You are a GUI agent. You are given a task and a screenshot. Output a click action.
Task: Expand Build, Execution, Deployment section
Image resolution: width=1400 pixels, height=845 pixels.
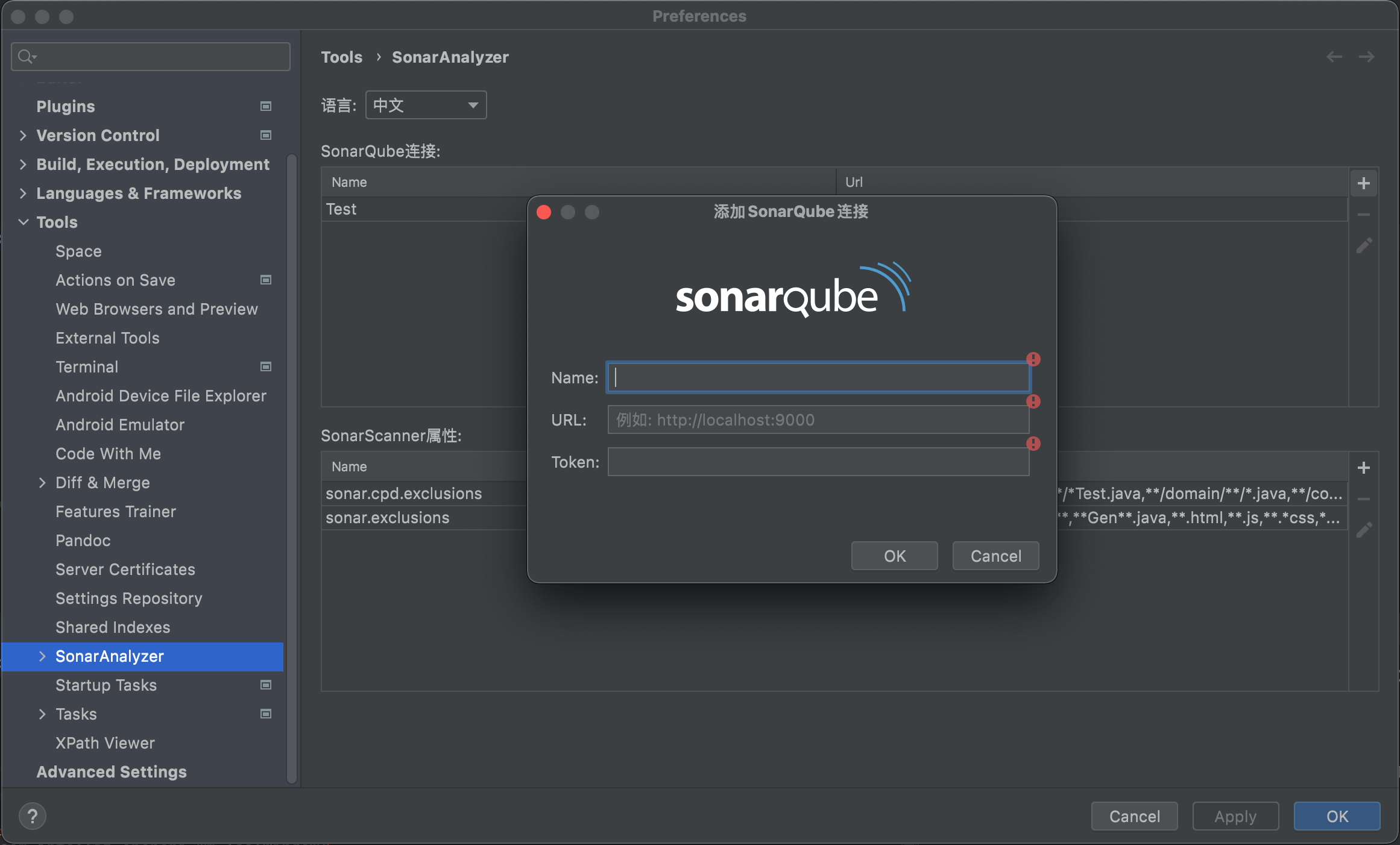pyautogui.click(x=23, y=164)
